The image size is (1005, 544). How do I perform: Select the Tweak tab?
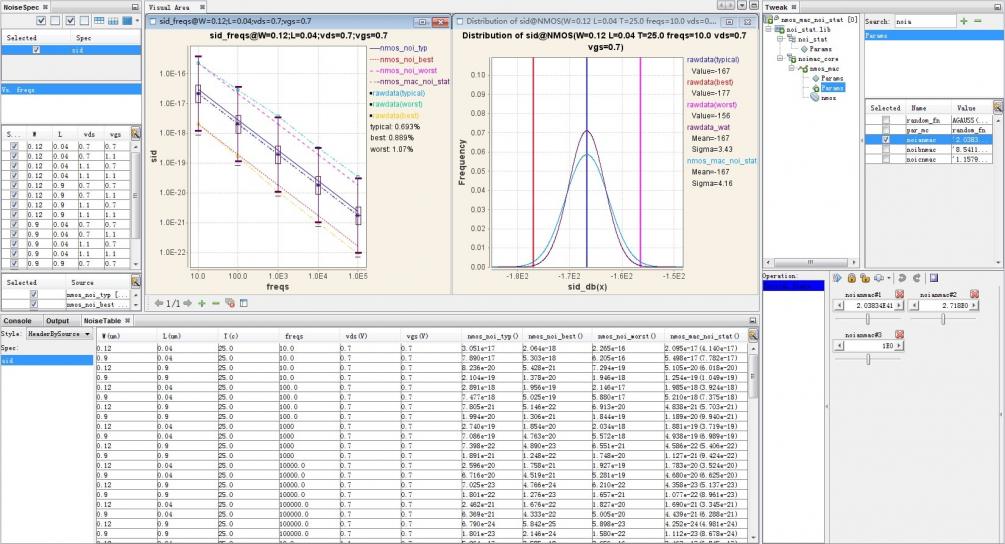point(780,7)
